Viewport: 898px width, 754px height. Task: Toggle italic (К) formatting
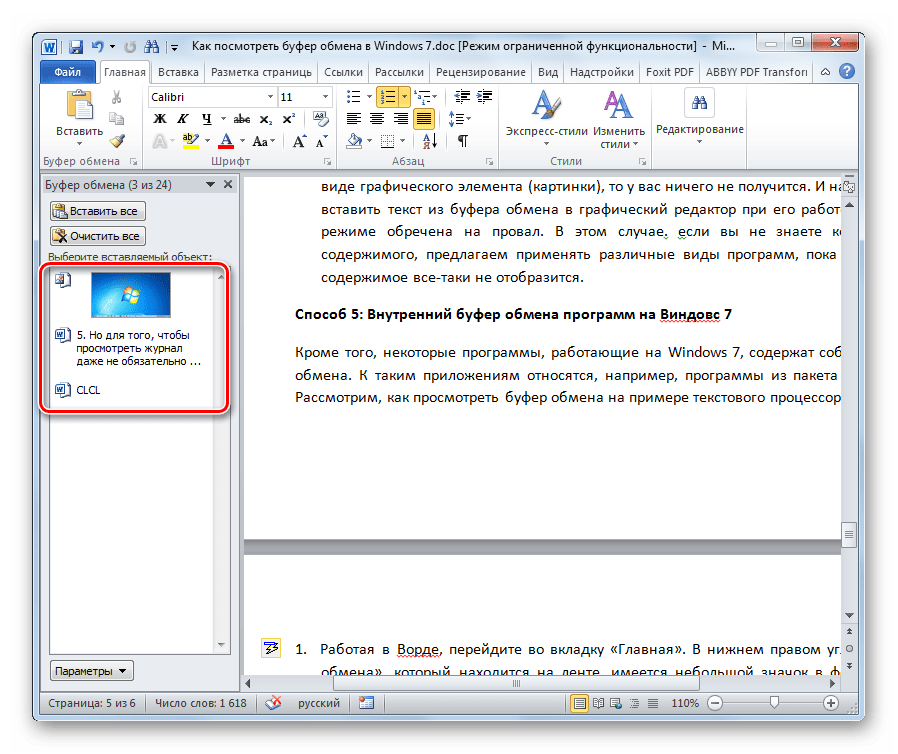(183, 119)
